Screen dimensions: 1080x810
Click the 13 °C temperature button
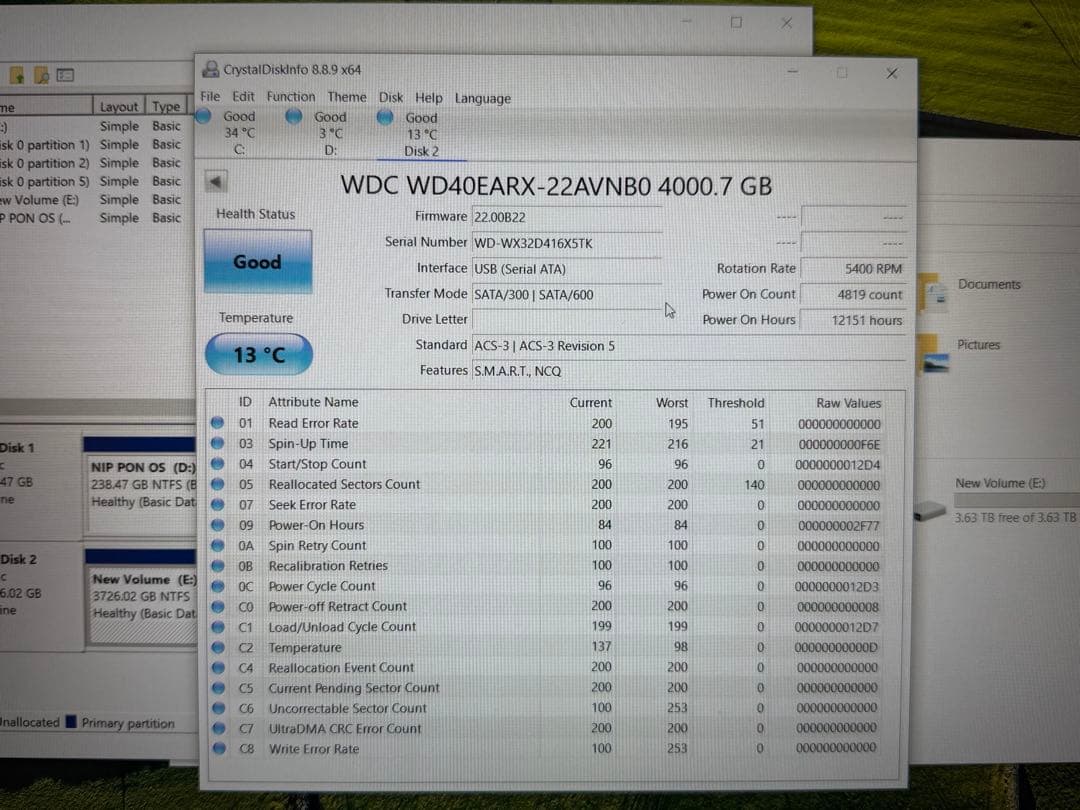click(x=259, y=355)
